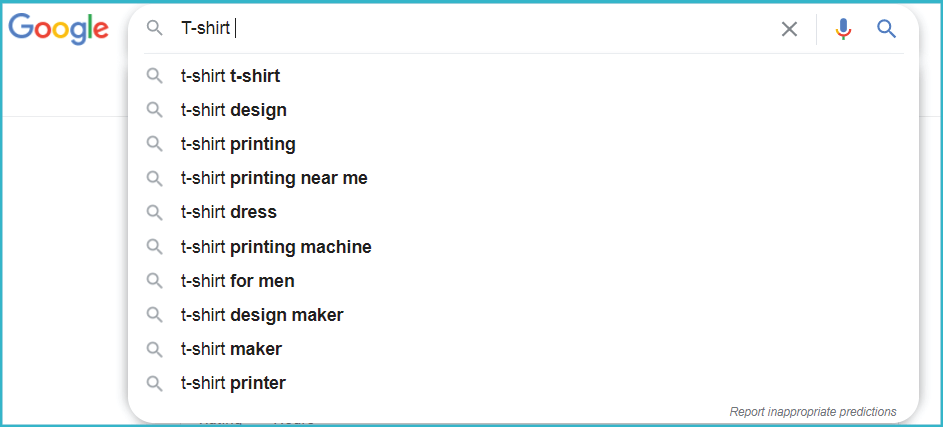943x427 pixels.
Task: Choose the t-shirt printer suggestion
Action: (523, 383)
